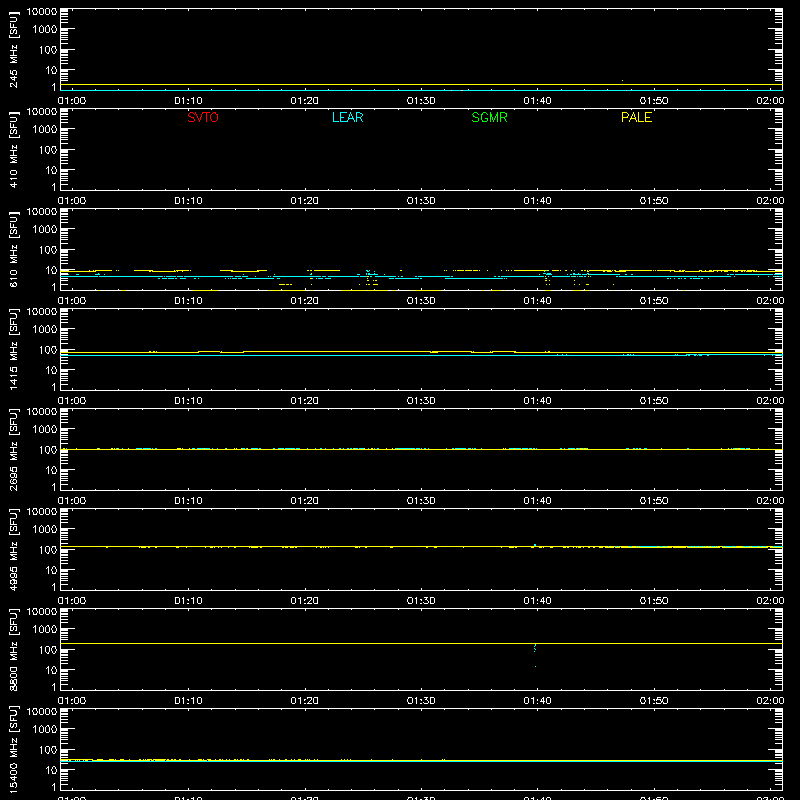Select the 1415 MHz [SFU] axis title
The image size is (800, 800).
[13, 349]
